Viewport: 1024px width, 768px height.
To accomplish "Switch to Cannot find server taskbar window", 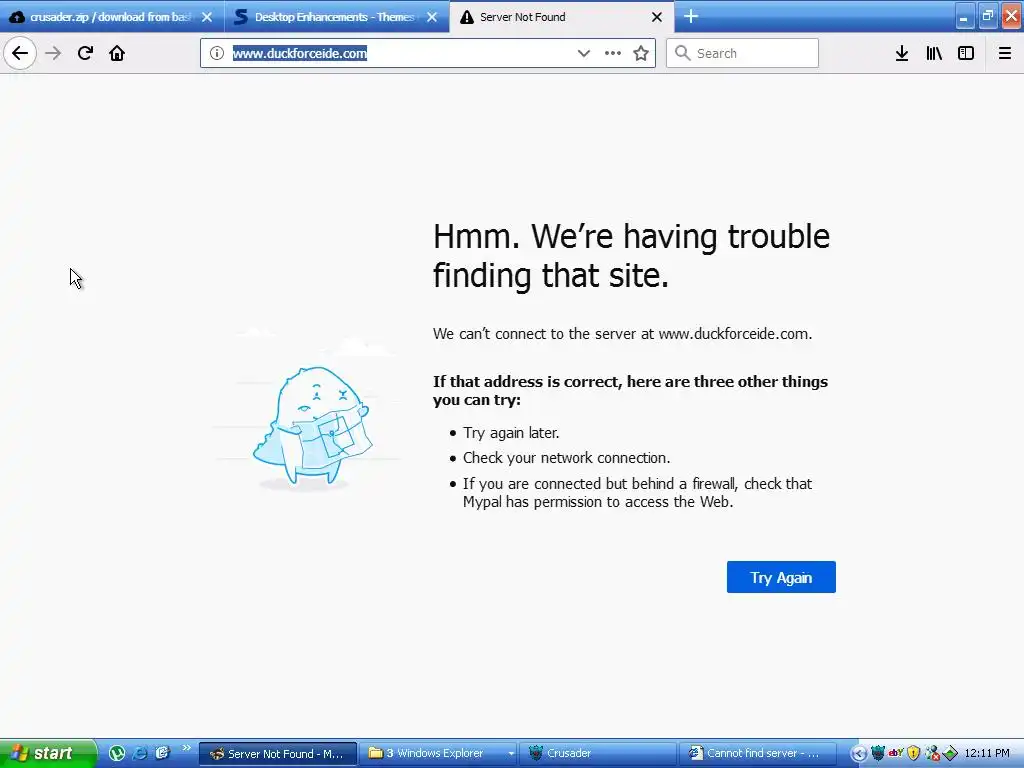I will tap(758, 754).
